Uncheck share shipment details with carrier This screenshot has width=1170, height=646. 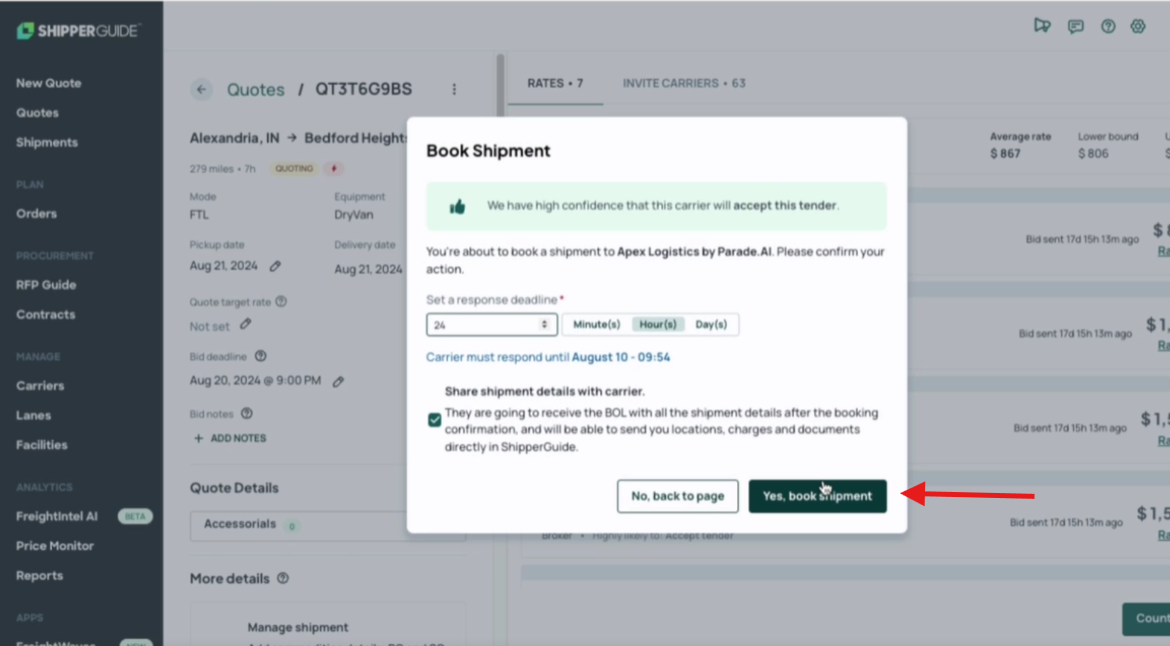[434, 420]
